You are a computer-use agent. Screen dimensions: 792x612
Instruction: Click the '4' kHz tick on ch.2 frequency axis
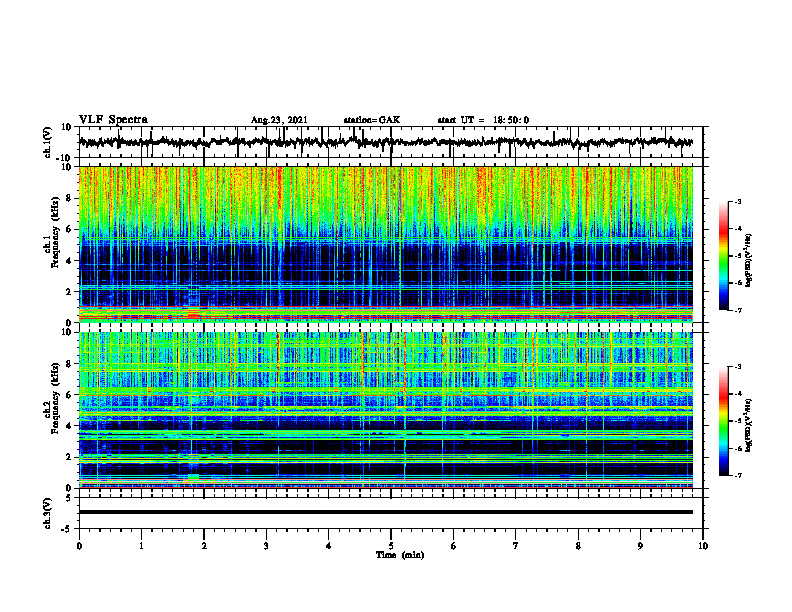pos(69,426)
